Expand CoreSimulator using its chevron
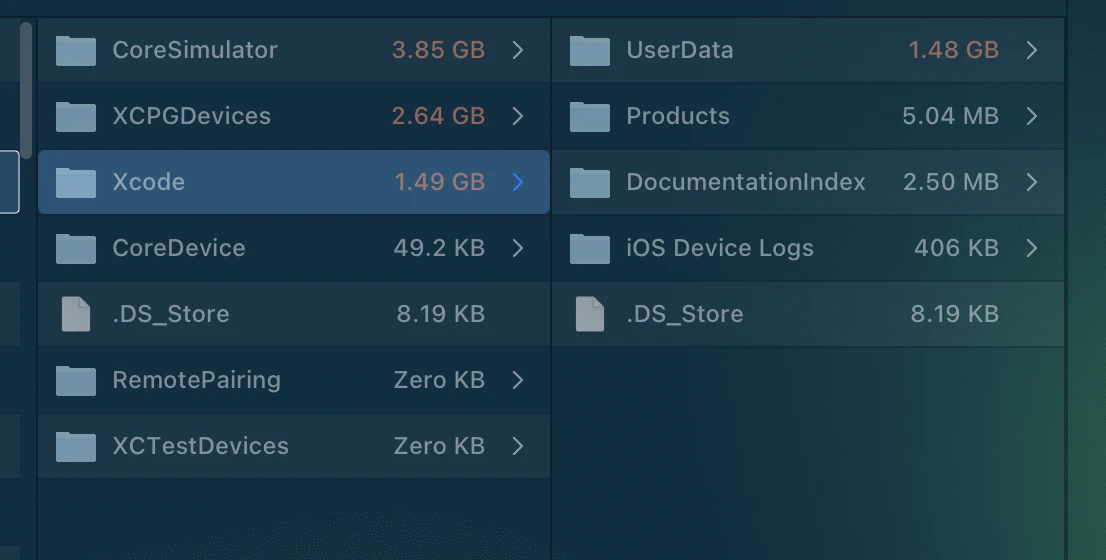 tap(518, 50)
